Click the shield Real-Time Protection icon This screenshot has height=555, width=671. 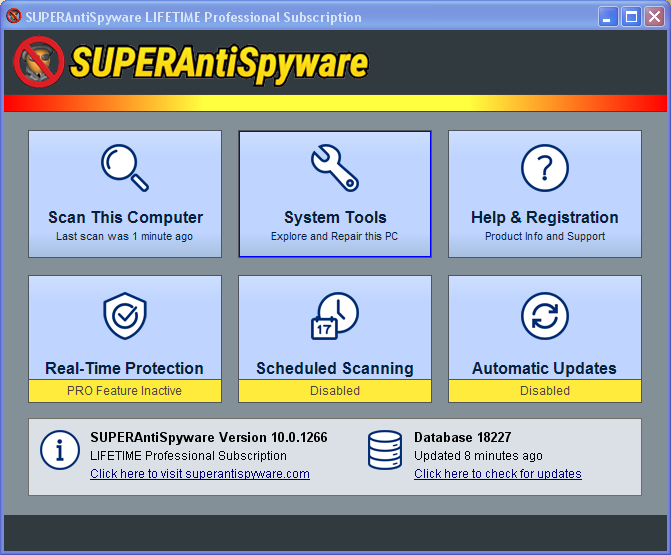pyautogui.click(x=125, y=316)
